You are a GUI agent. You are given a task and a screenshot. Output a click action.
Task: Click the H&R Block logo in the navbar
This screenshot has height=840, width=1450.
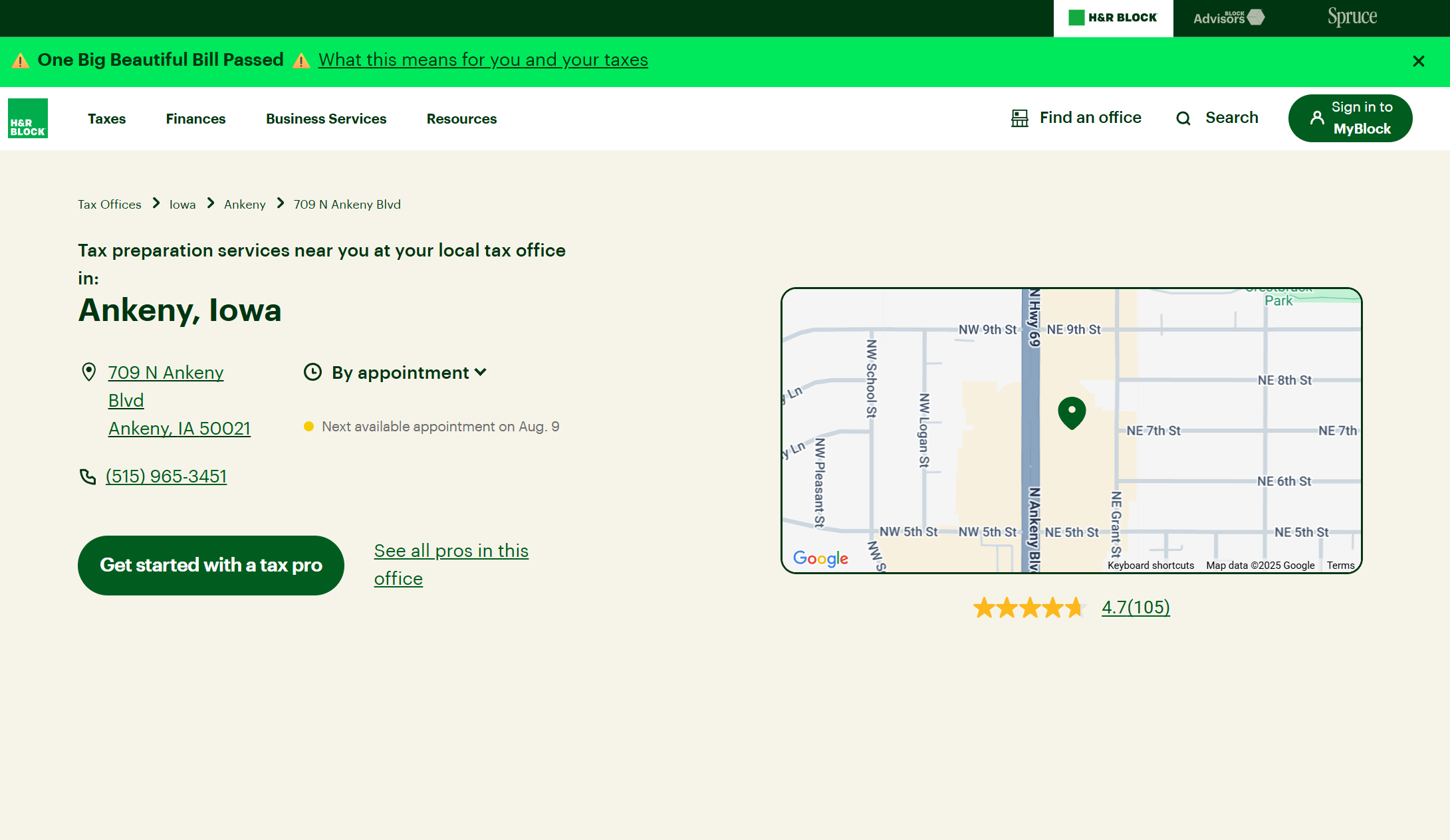tap(28, 118)
